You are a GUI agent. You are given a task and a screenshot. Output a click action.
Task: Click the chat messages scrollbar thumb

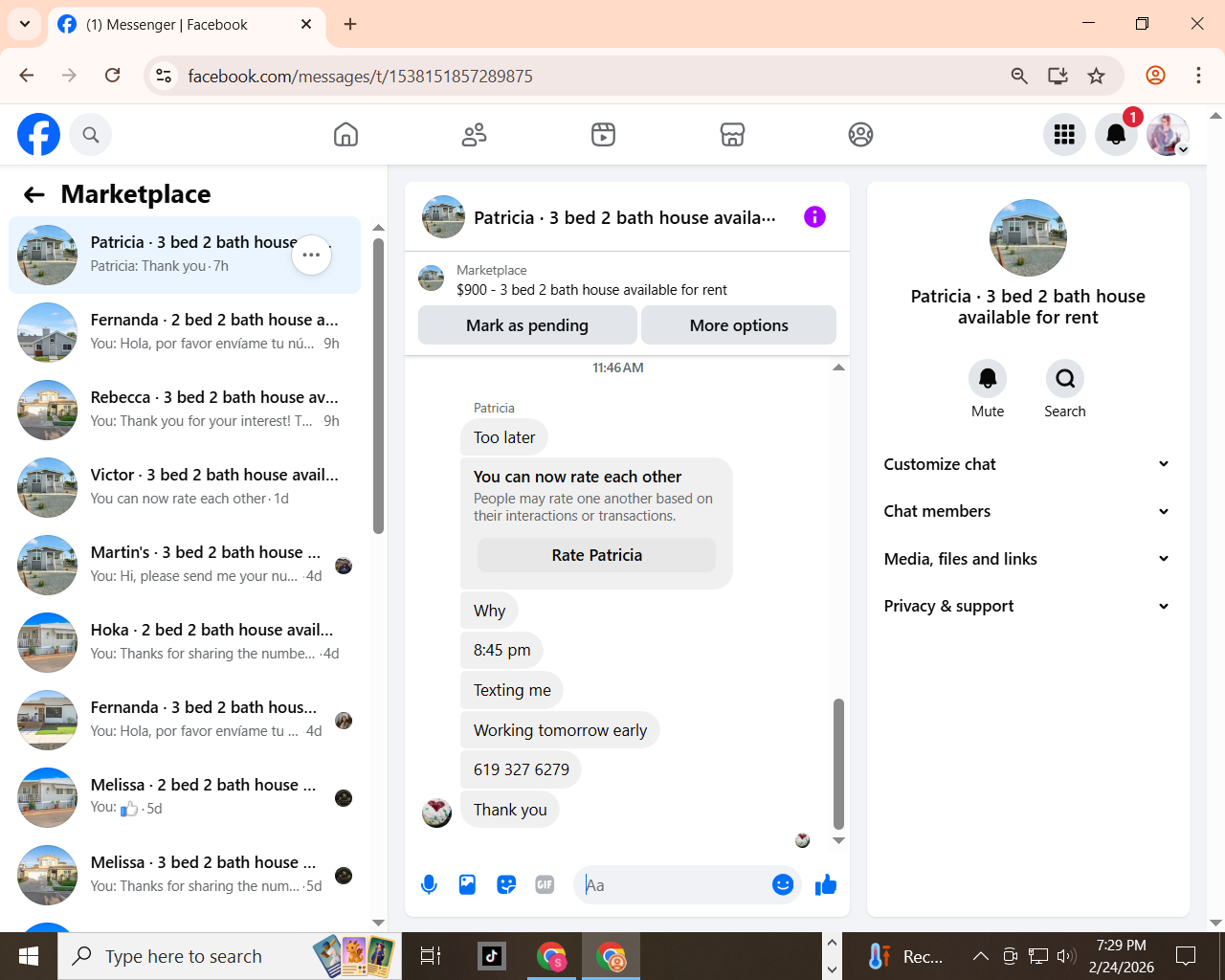point(838,763)
